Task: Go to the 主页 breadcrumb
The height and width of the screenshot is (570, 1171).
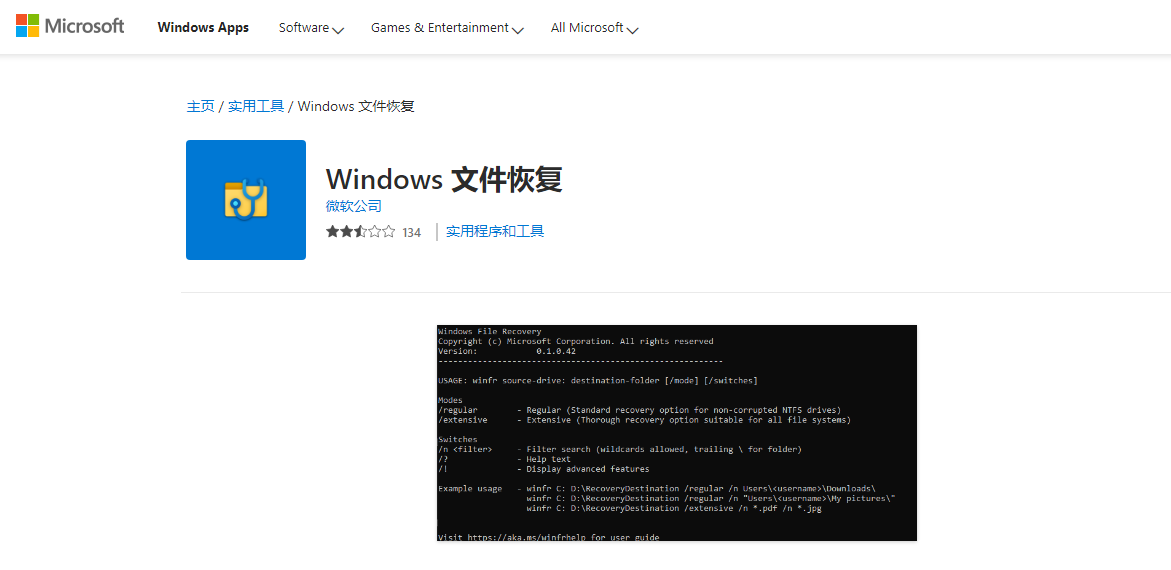Action: coord(200,106)
